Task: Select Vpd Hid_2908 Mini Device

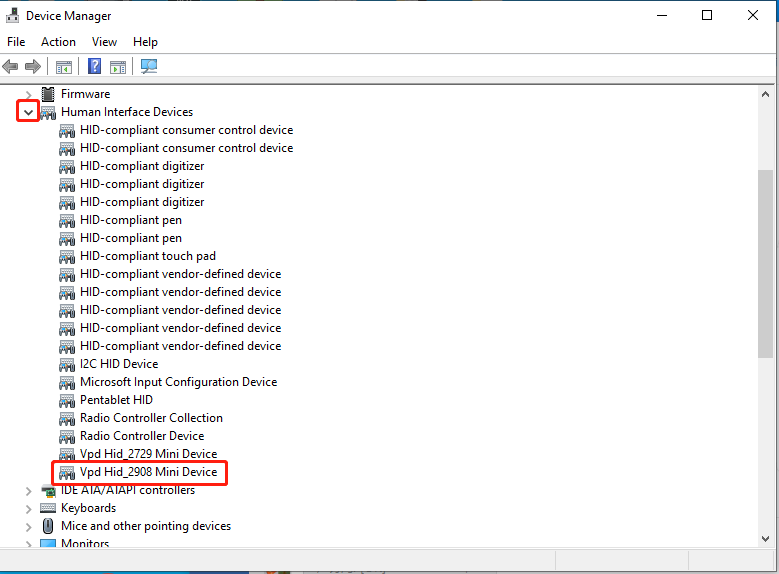Action: click(x=149, y=472)
